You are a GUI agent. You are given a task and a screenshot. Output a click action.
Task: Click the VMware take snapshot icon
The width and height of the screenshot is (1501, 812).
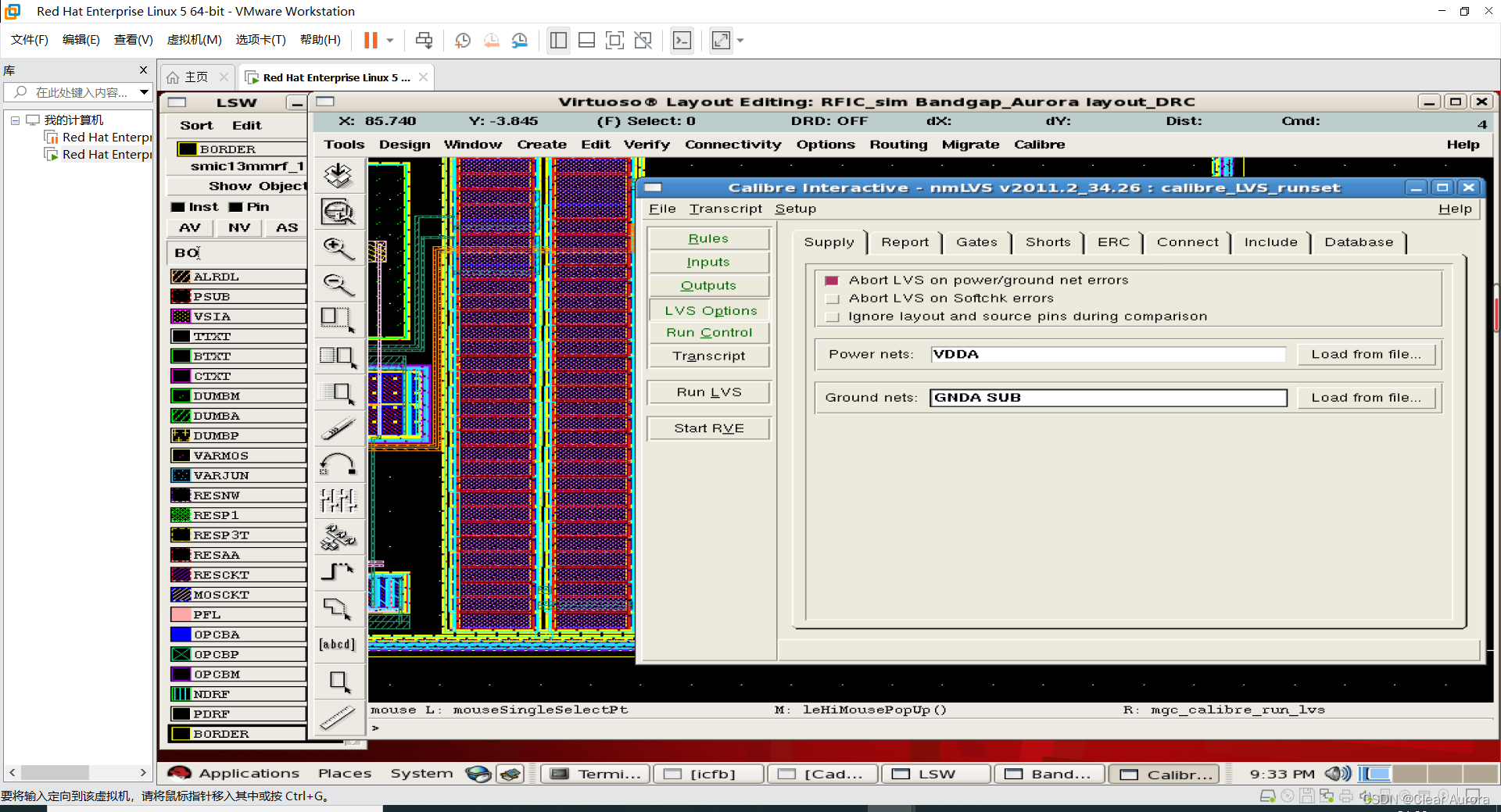click(463, 40)
